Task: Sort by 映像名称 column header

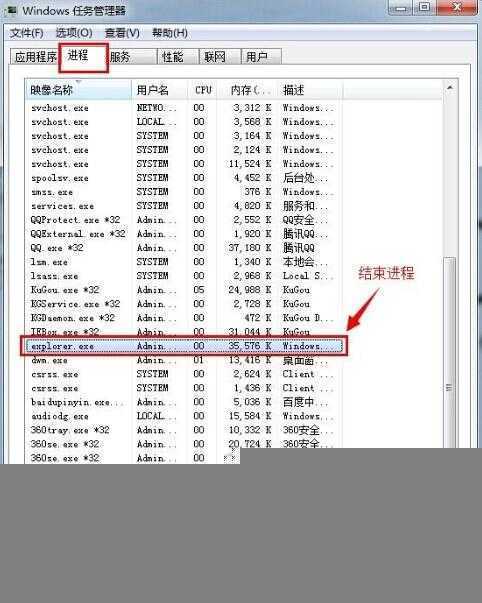Action: point(78,90)
